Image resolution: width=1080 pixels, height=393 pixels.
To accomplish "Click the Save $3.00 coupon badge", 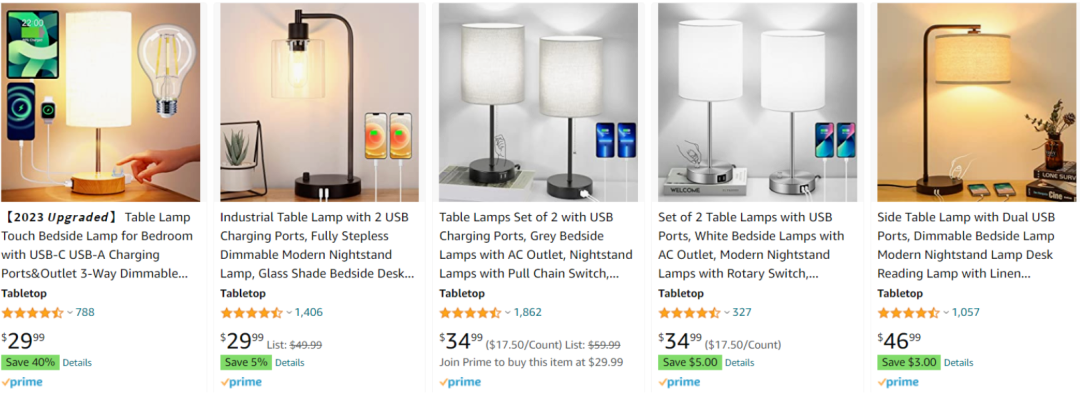I will pyautogui.click(x=909, y=362).
